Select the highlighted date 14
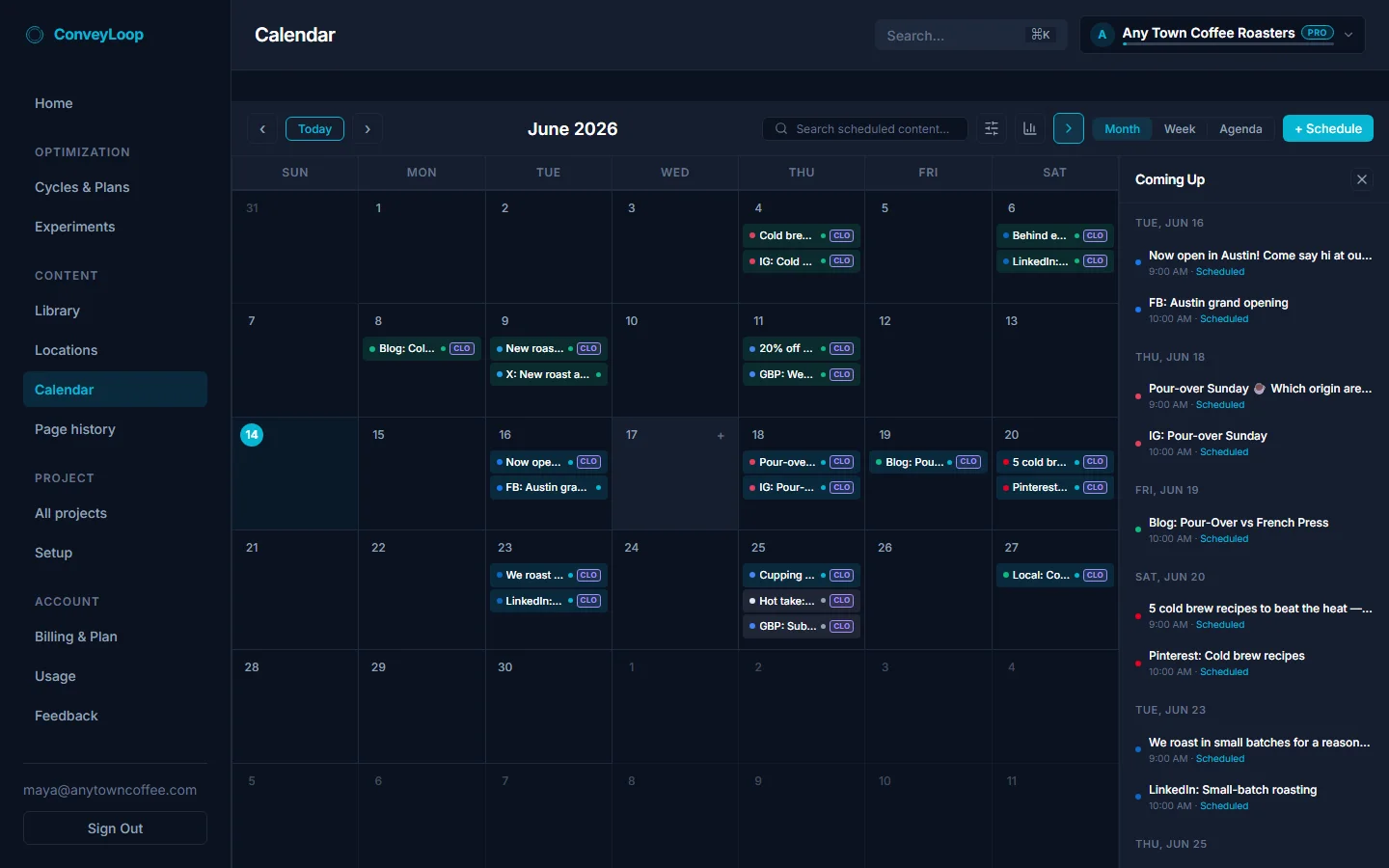The image size is (1389, 868). click(x=252, y=435)
